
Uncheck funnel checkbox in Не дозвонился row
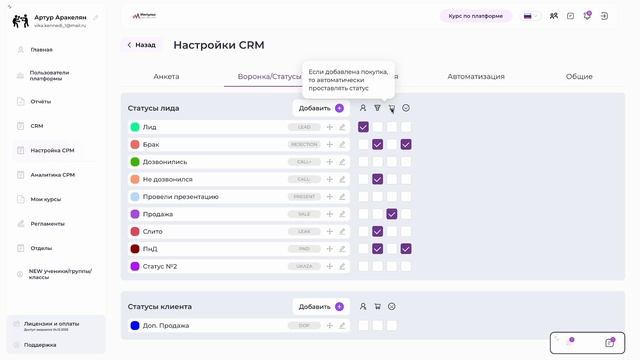(378, 179)
